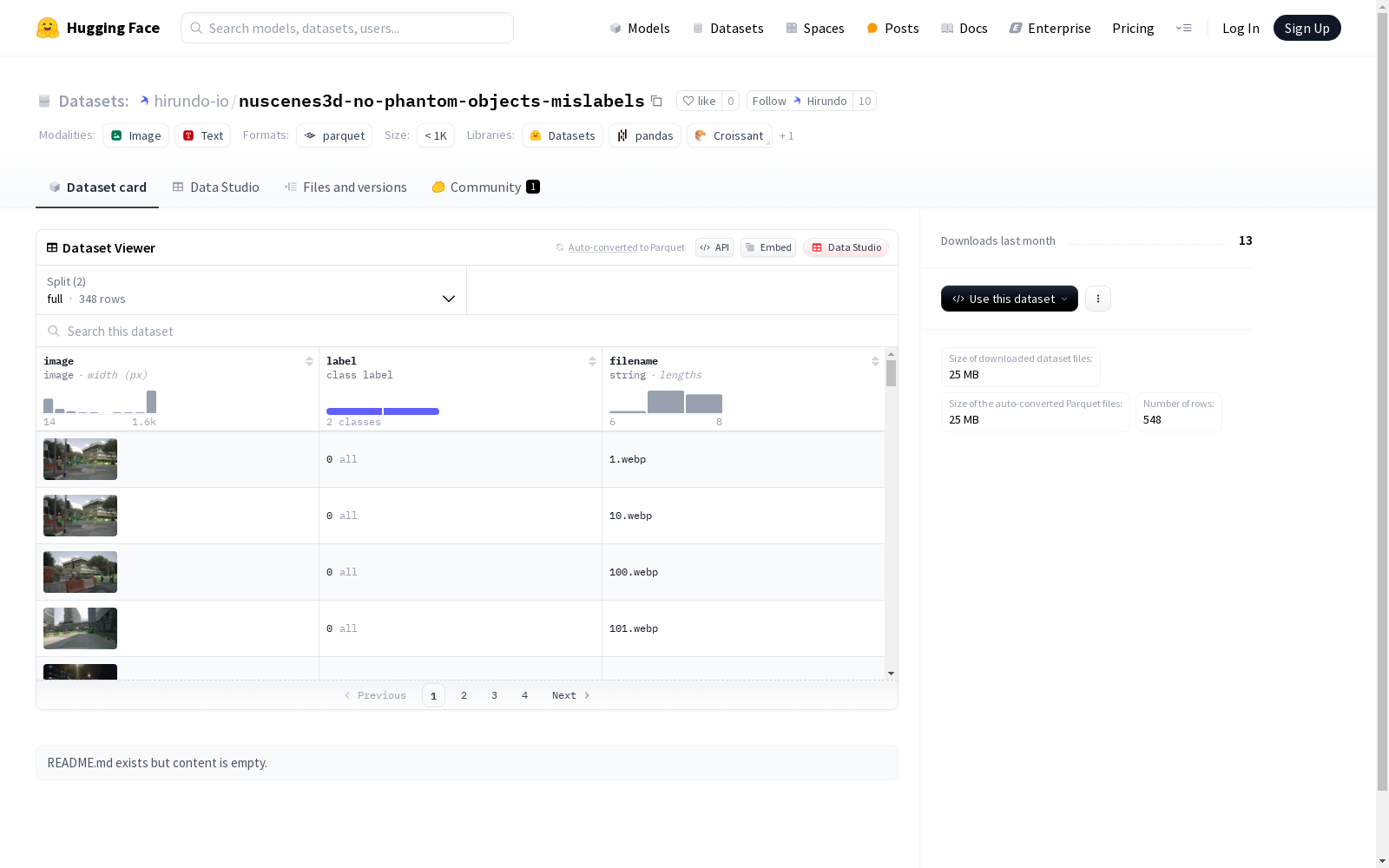Open the Community tab
Image resolution: width=1389 pixels, height=868 pixels.
click(x=485, y=187)
